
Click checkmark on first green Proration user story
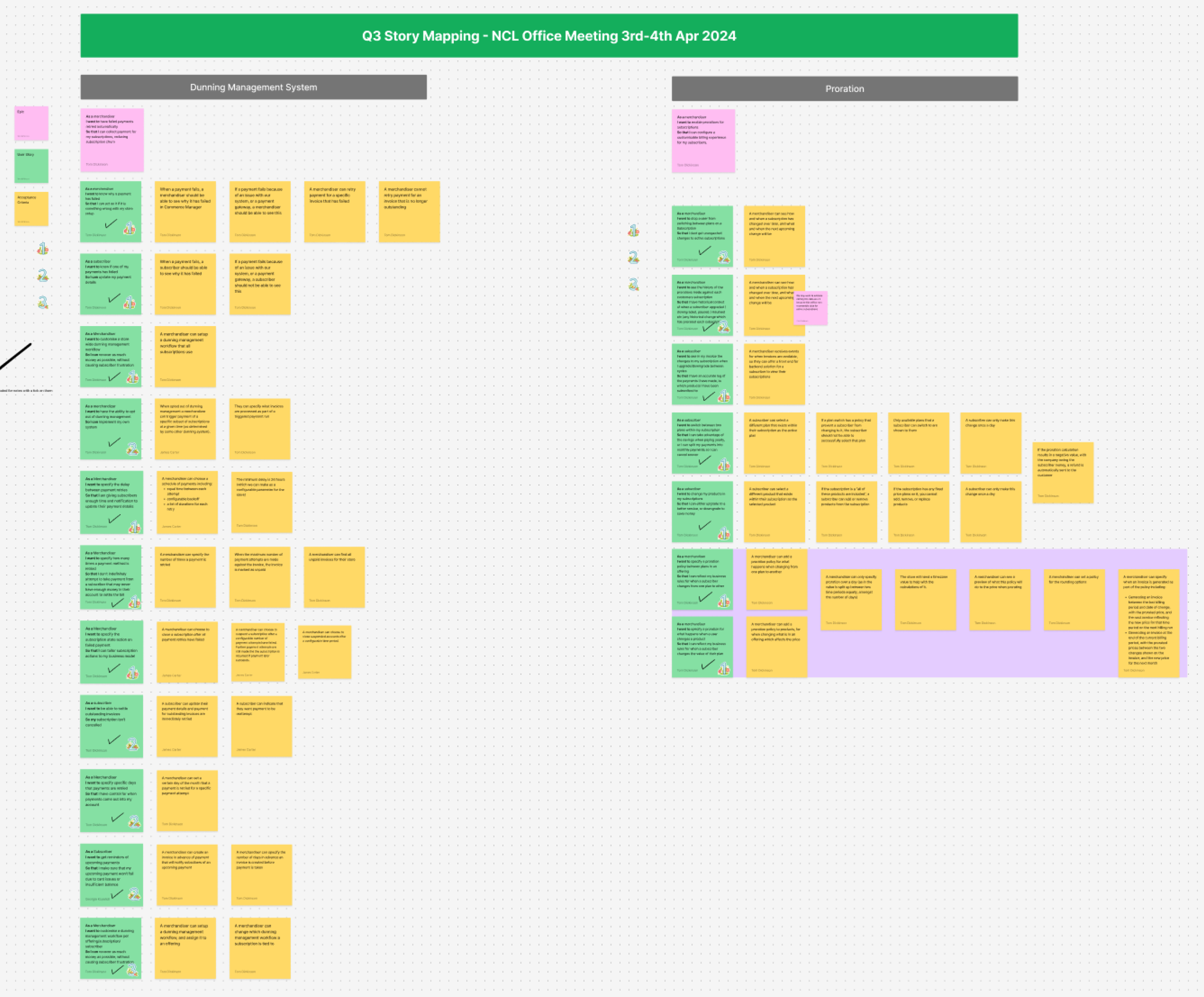[x=705, y=250]
